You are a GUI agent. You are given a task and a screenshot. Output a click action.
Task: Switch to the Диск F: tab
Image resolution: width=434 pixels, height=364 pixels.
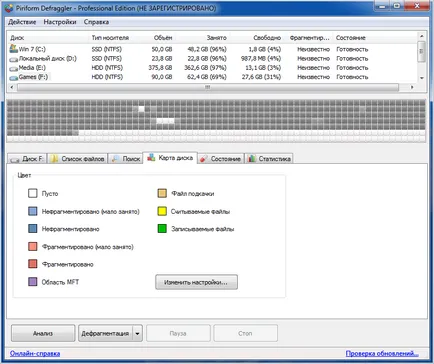pos(27,159)
